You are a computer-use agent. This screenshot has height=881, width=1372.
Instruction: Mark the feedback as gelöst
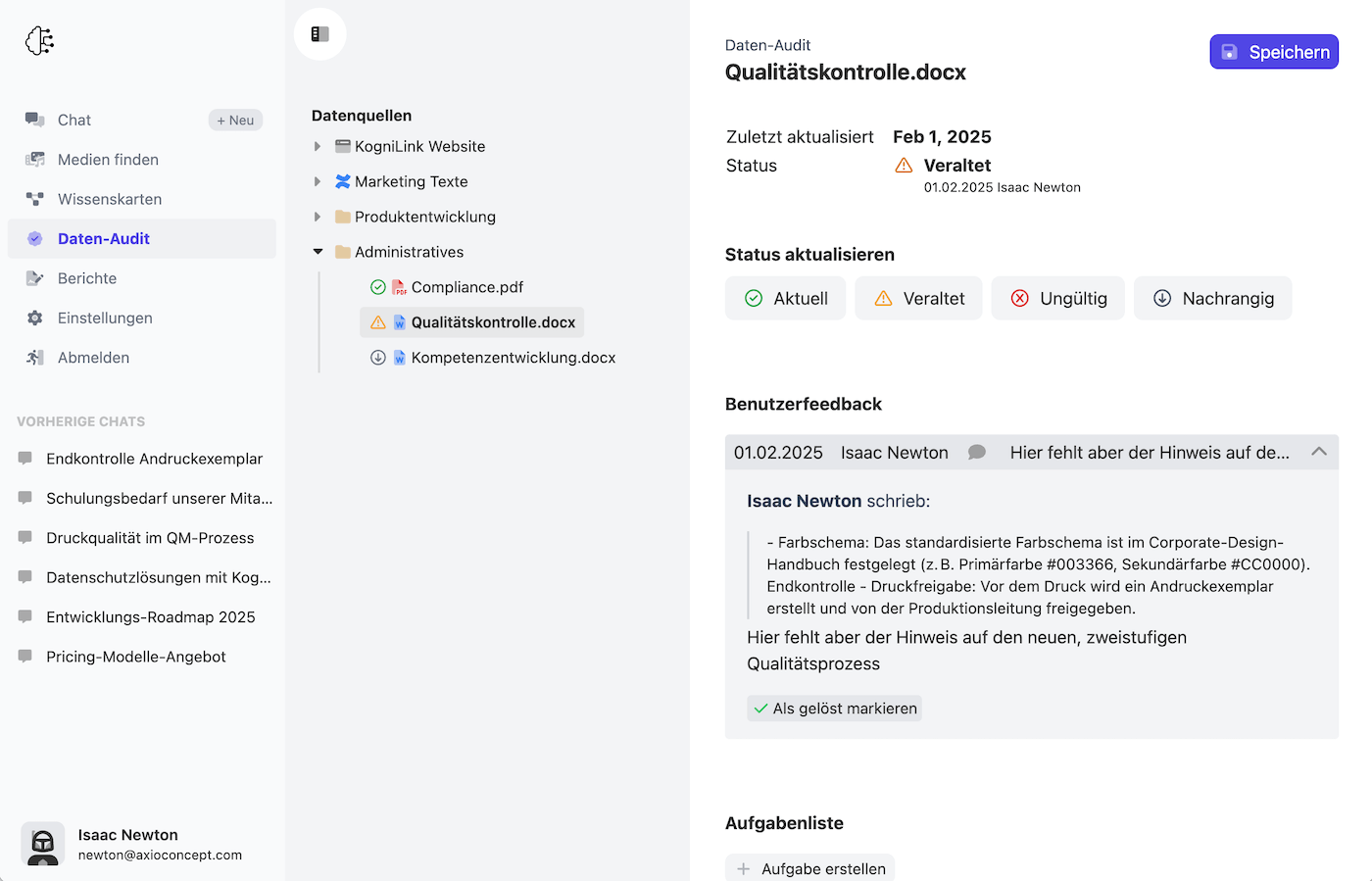click(x=834, y=708)
